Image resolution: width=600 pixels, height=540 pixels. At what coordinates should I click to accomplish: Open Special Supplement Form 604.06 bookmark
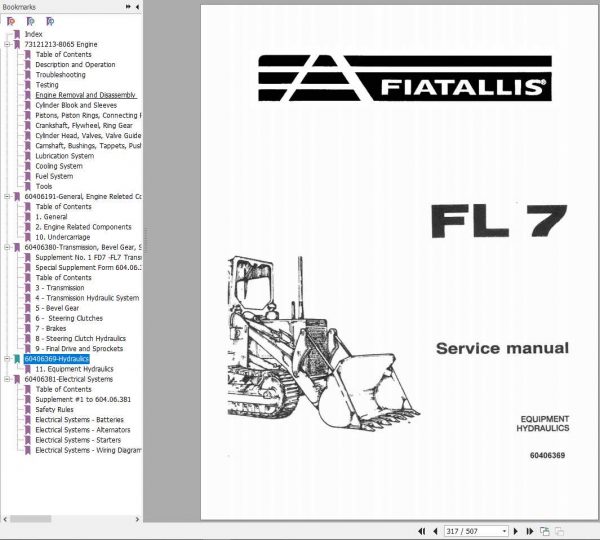88,268
